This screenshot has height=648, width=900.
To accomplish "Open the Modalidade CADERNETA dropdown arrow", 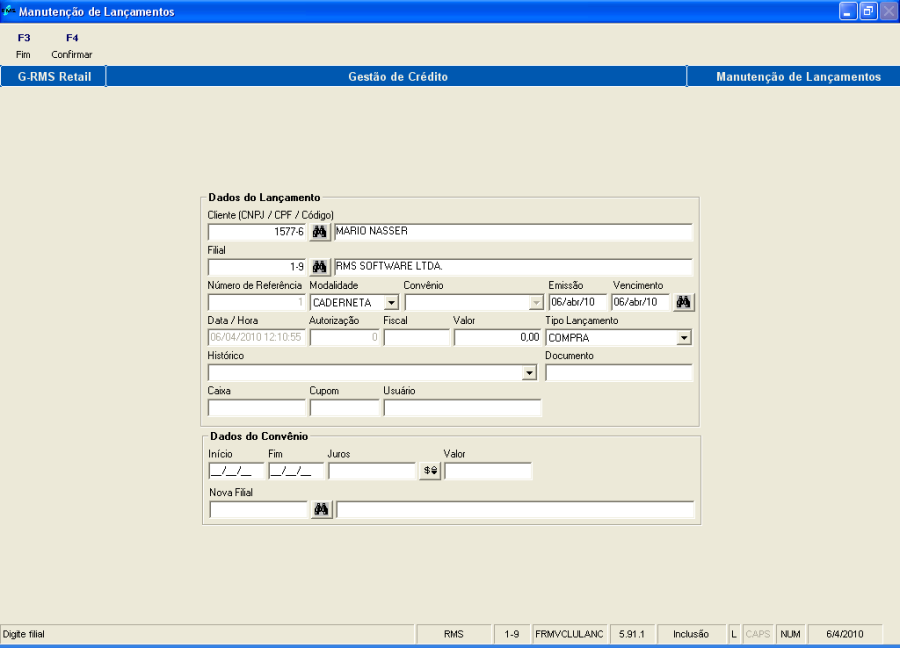I will (391, 302).
